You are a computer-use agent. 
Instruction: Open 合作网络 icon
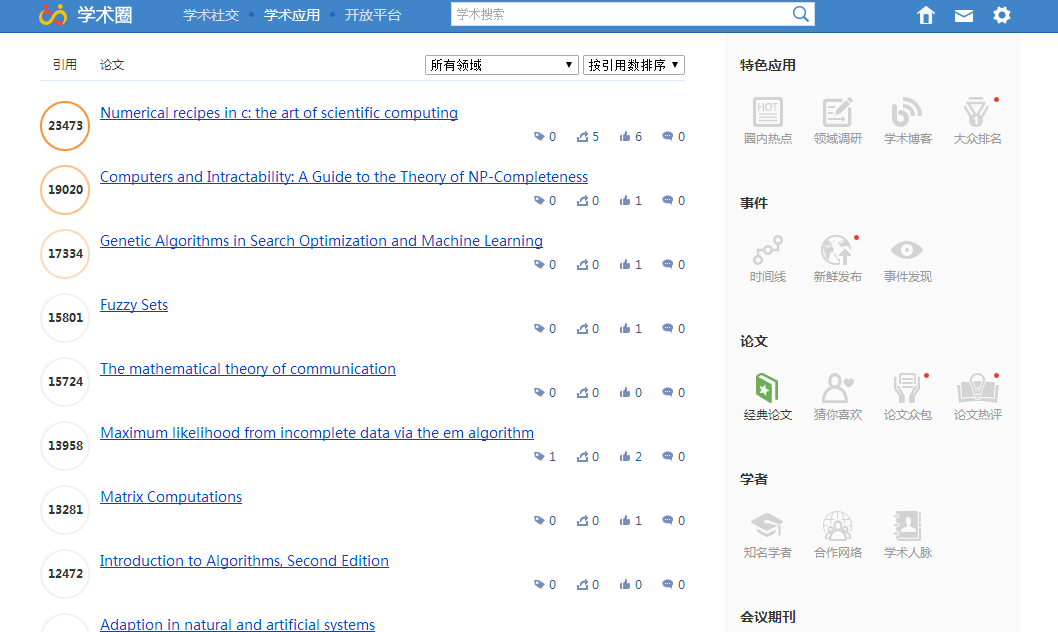837,526
